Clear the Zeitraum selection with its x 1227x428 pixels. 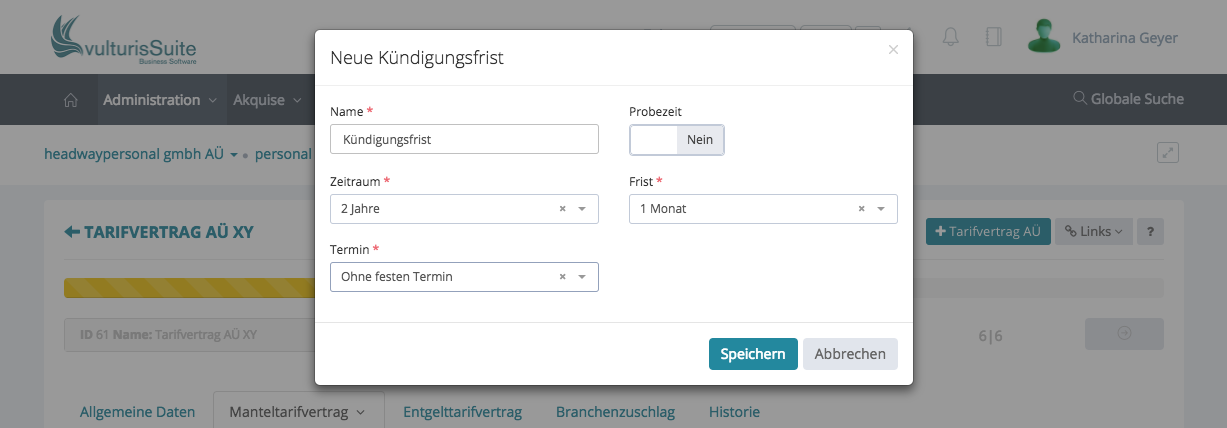click(x=562, y=209)
